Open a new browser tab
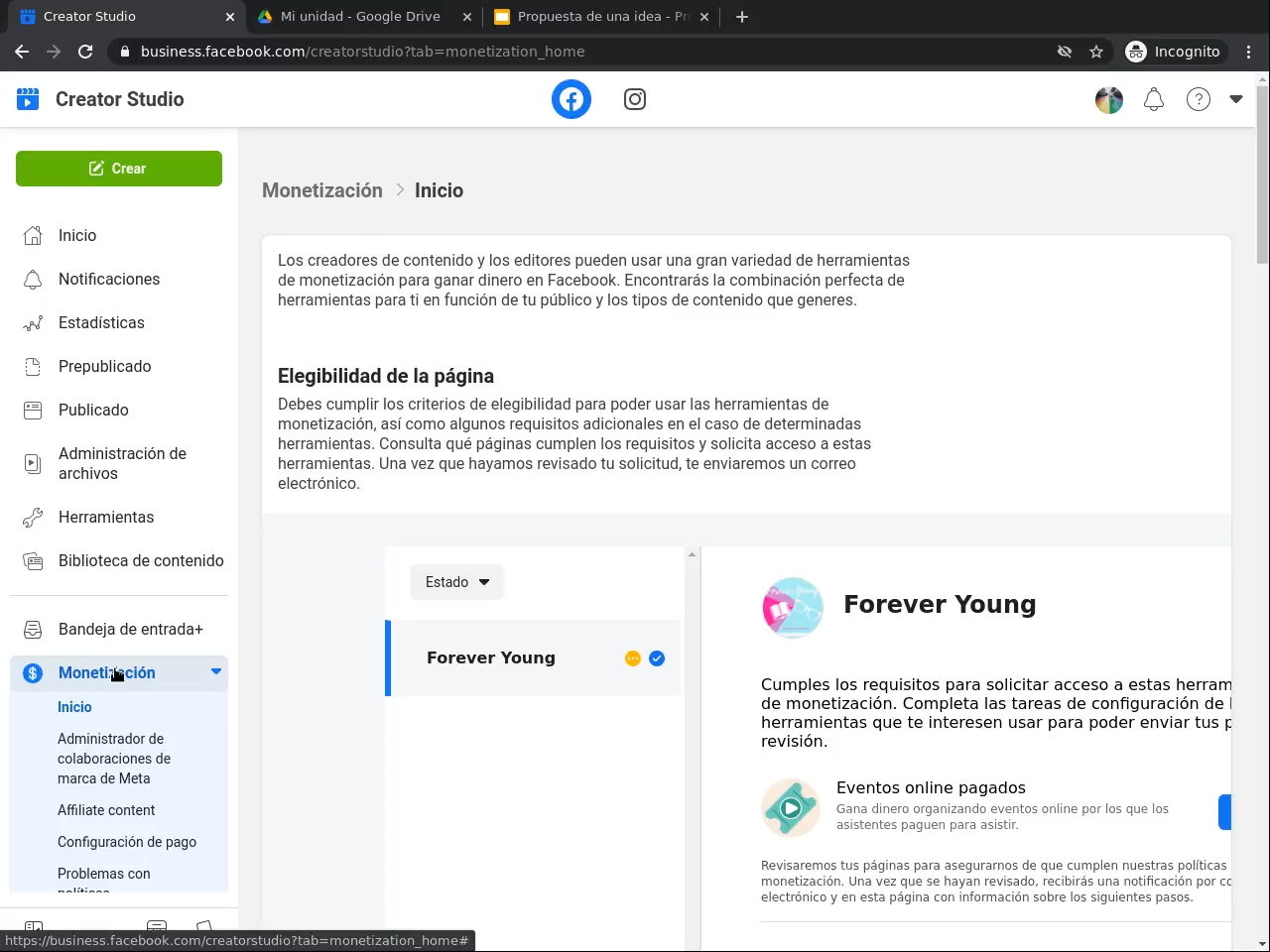1270x952 pixels. coord(742,17)
